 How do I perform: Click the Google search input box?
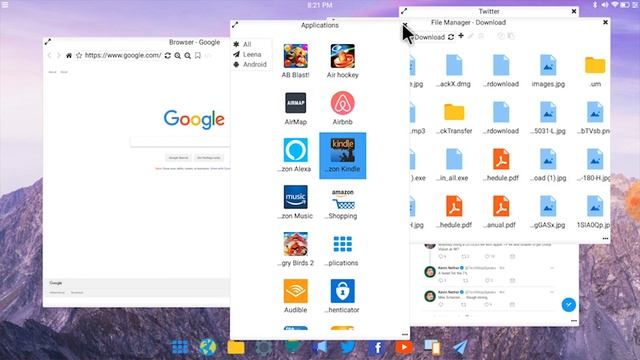point(180,142)
